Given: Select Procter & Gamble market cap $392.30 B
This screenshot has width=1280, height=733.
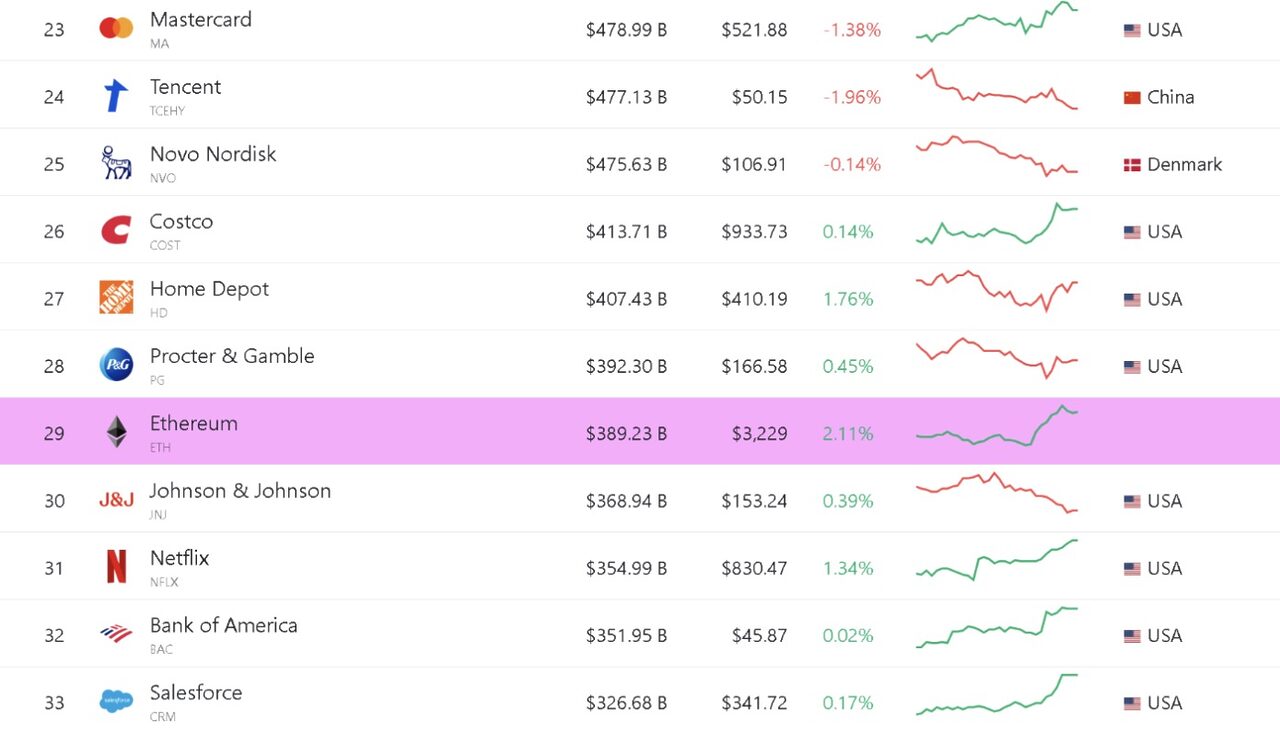Looking at the screenshot, I should [626, 367].
